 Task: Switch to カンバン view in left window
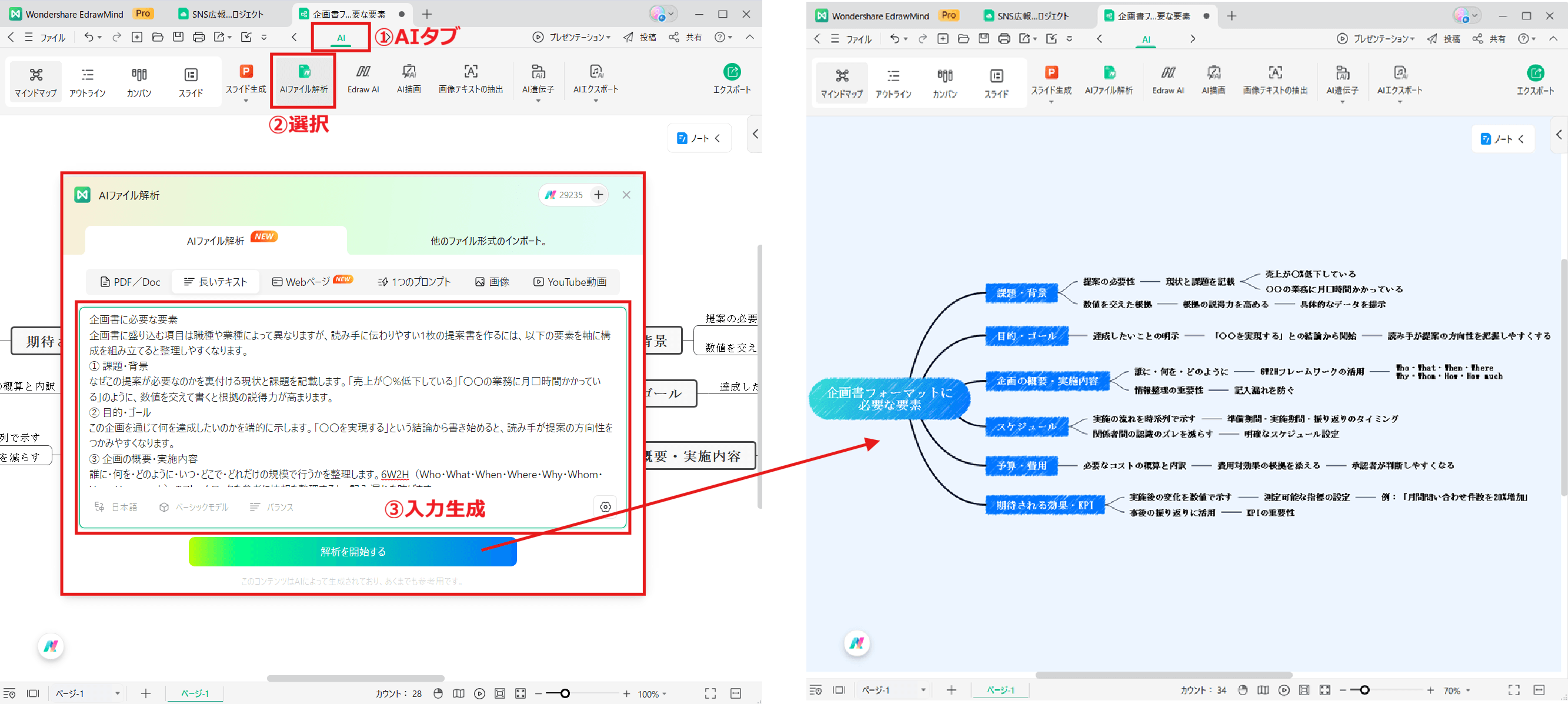point(139,82)
